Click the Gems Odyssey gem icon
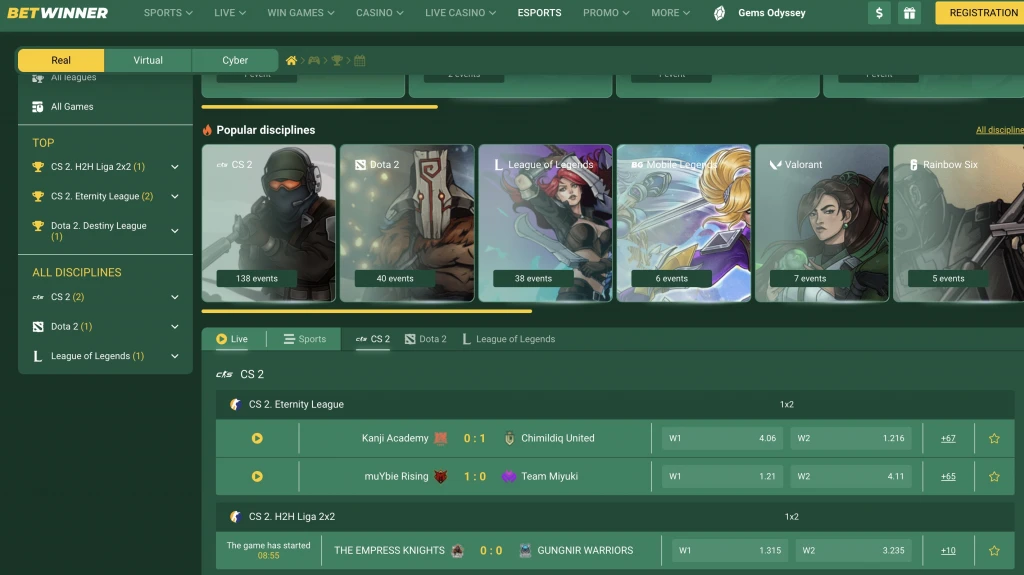The height and width of the screenshot is (575, 1024). pos(719,13)
